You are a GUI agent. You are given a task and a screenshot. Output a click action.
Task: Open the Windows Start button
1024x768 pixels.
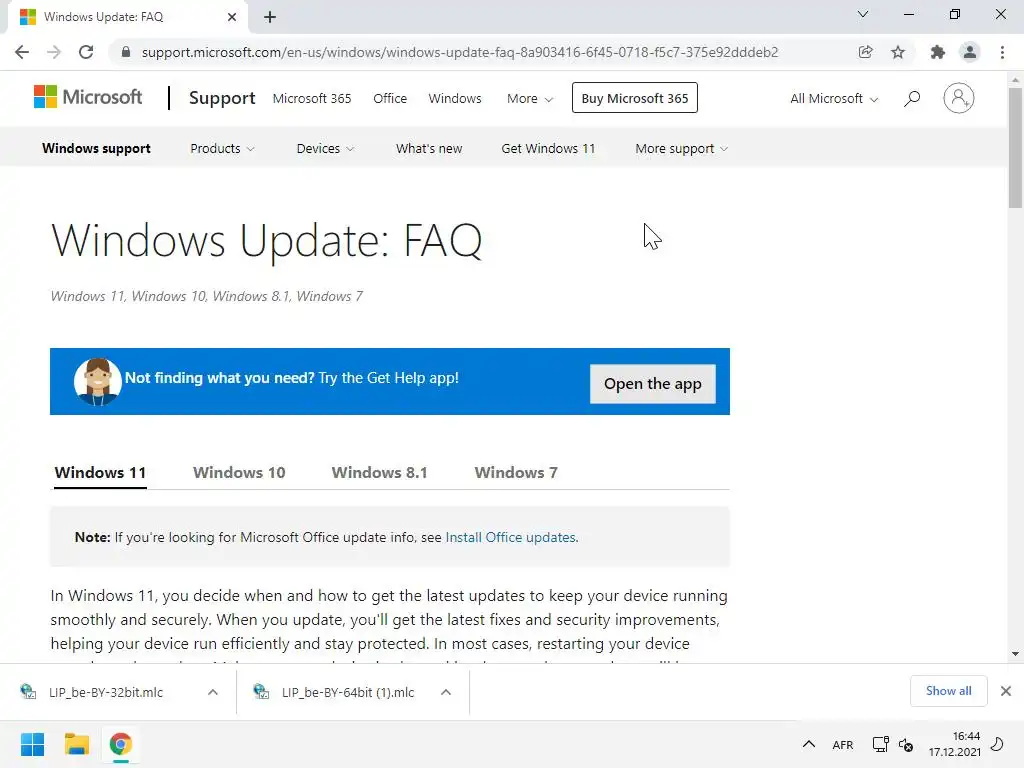pos(32,744)
